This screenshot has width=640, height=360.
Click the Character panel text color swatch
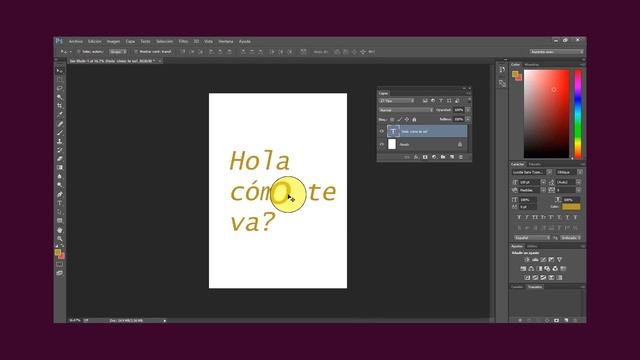pos(571,207)
